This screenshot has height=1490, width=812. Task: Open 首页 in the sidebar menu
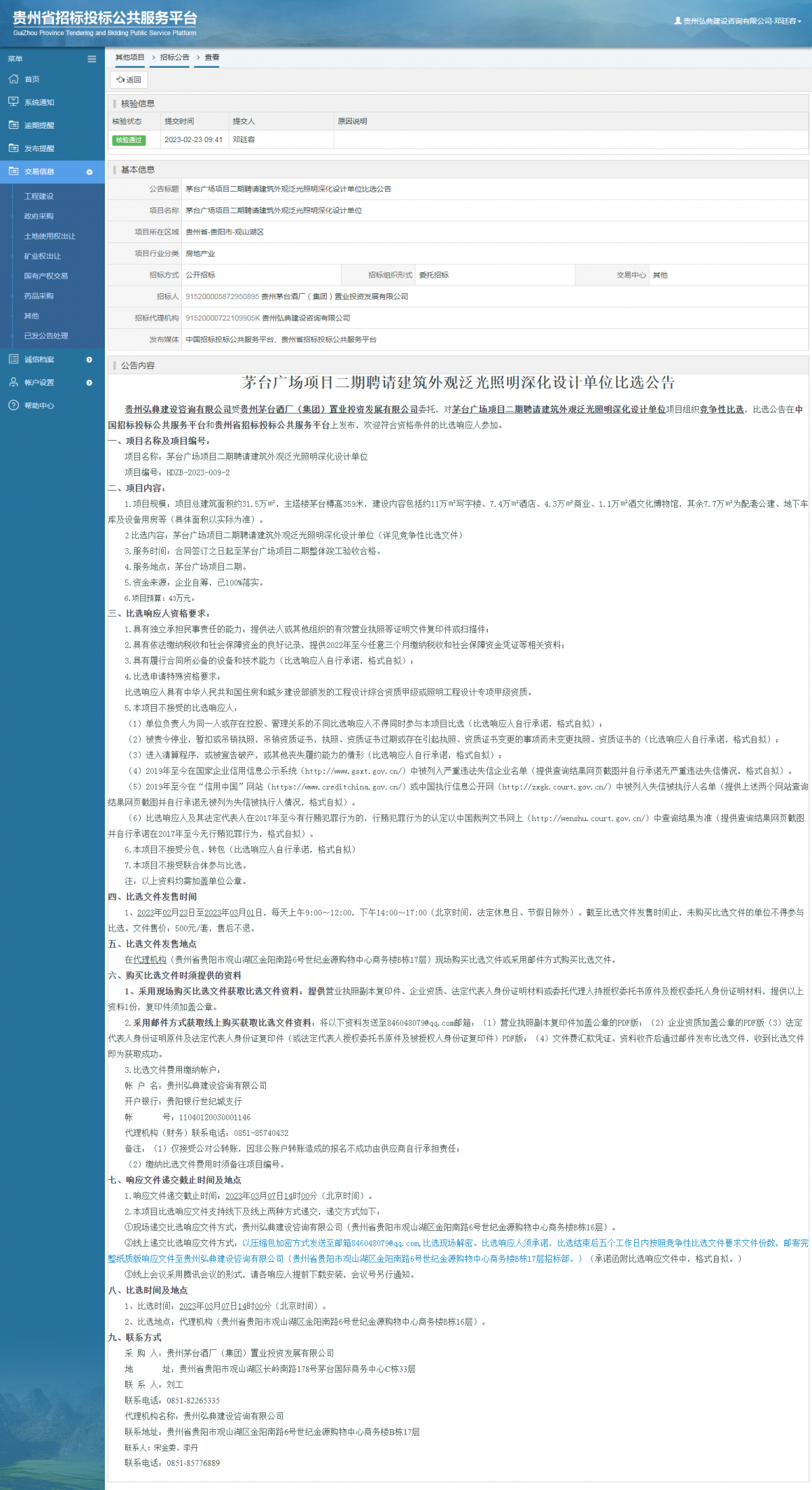[32, 79]
